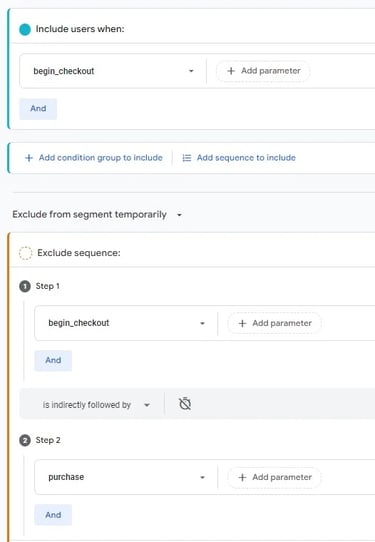The width and height of the screenshot is (375, 542).
Task: Click the plus icon before Add condition group
Action: 29,158
